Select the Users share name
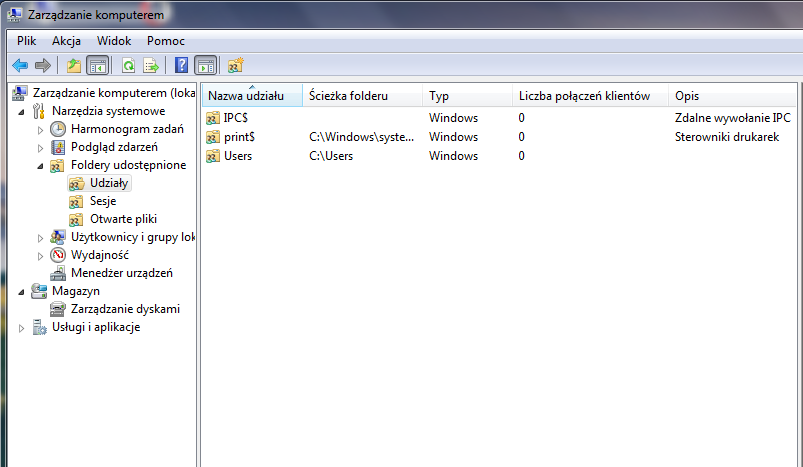 pos(238,156)
